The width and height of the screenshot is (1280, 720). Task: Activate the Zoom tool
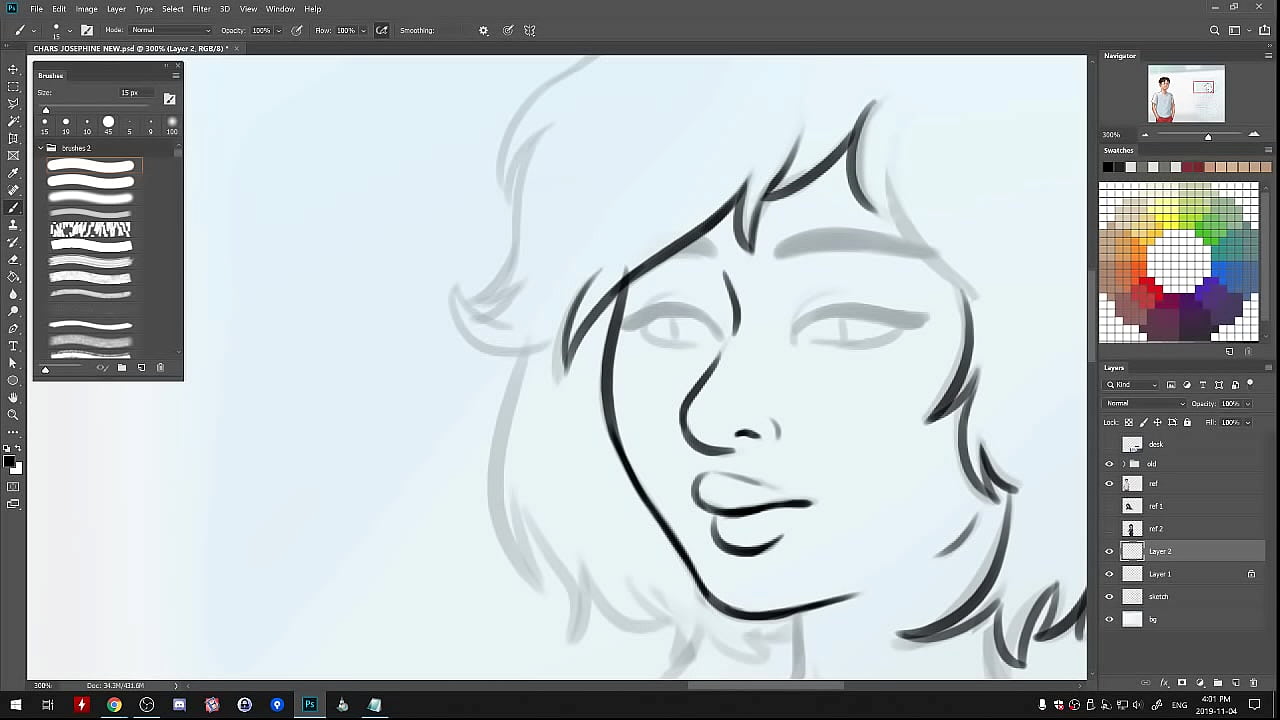pos(13,415)
